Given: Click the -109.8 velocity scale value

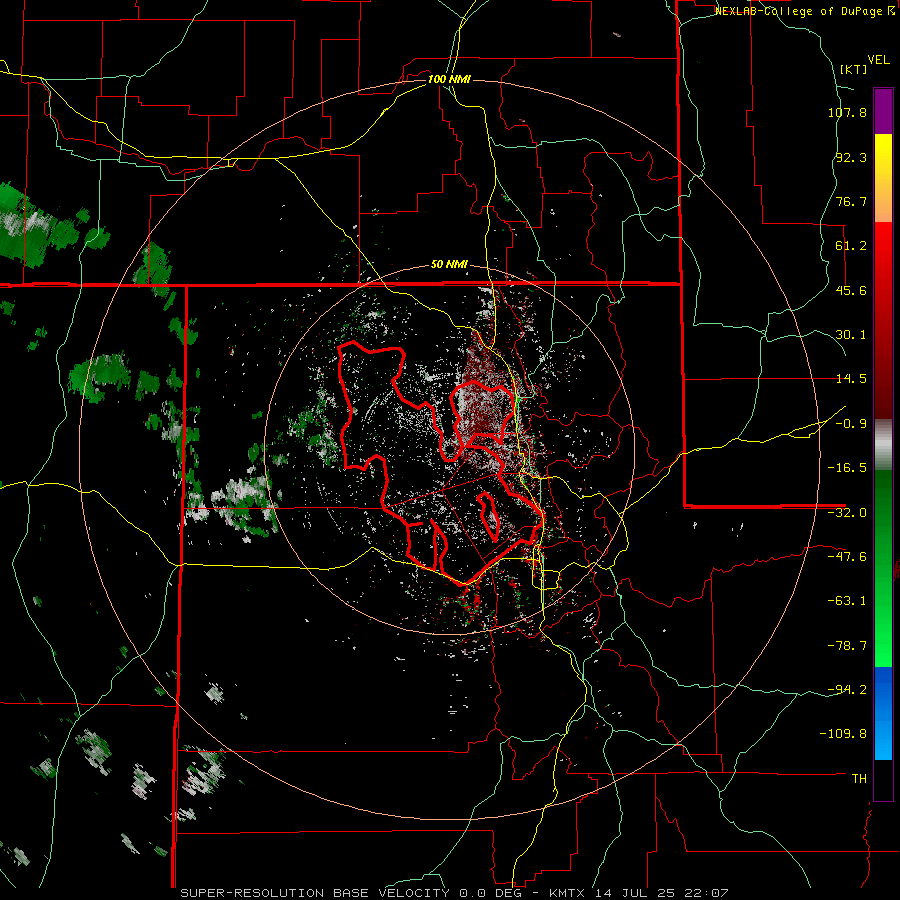Looking at the screenshot, I should (844, 734).
